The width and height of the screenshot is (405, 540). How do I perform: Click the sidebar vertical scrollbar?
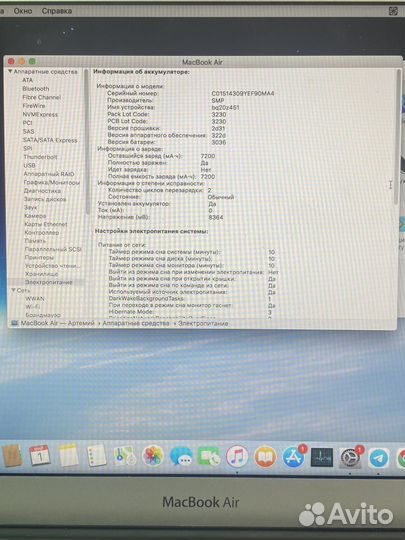(x=86, y=141)
